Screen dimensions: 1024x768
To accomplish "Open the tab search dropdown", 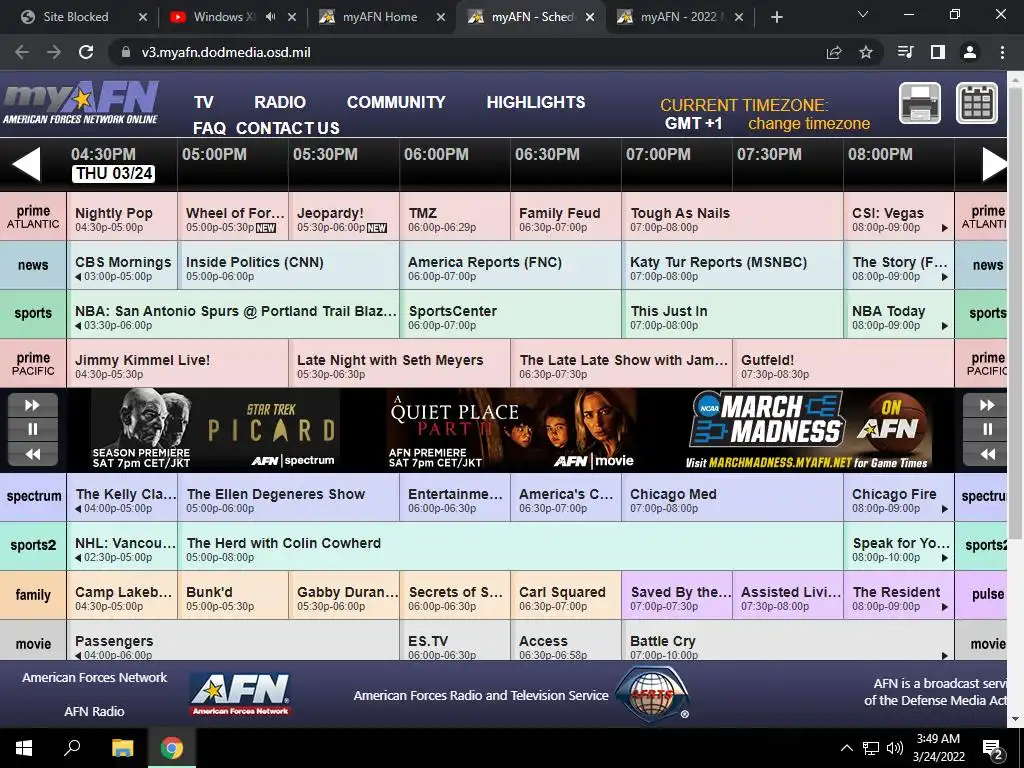I will (x=863, y=14).
